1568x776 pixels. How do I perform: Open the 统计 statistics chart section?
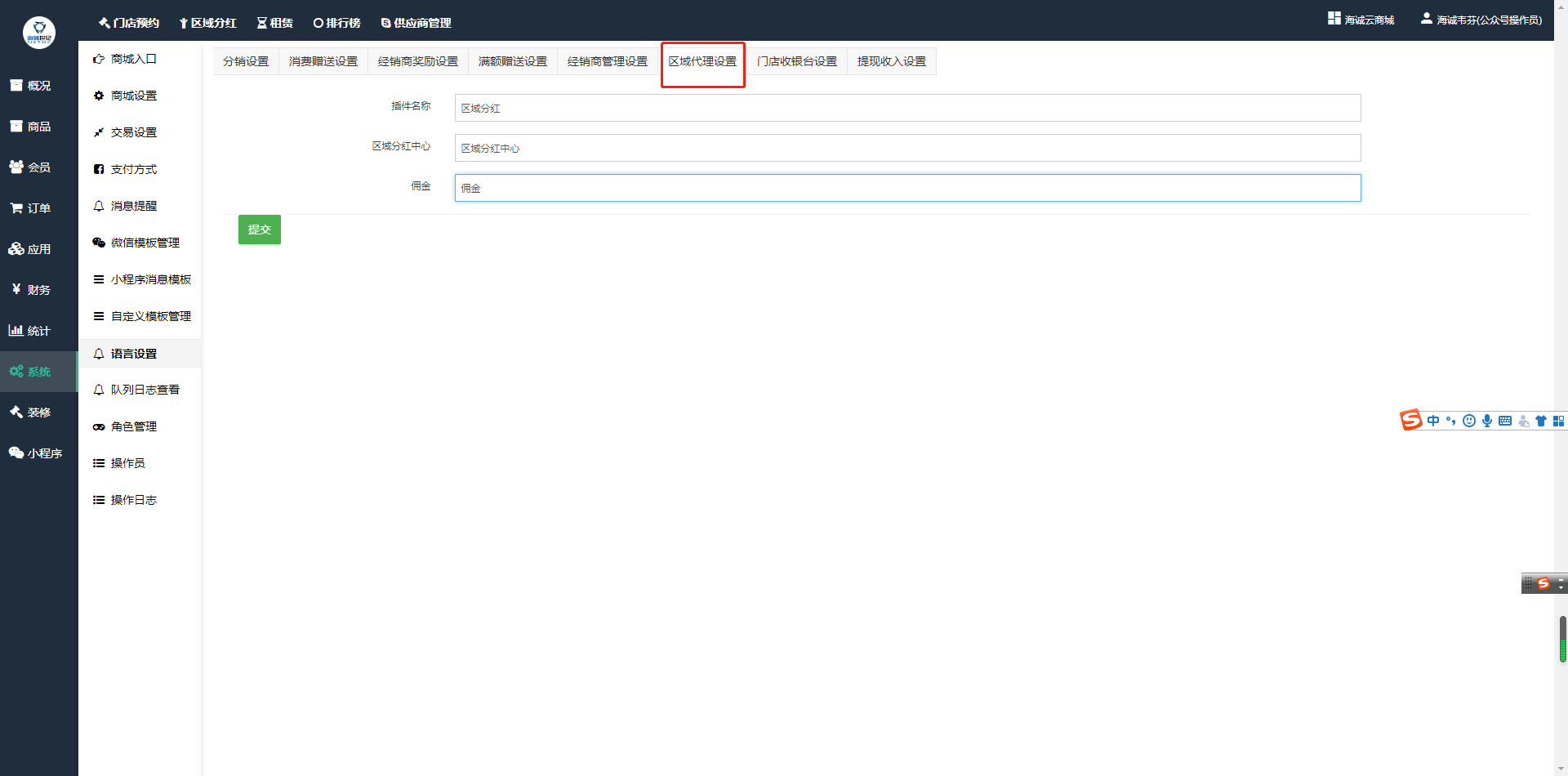(x=30, y=331)
